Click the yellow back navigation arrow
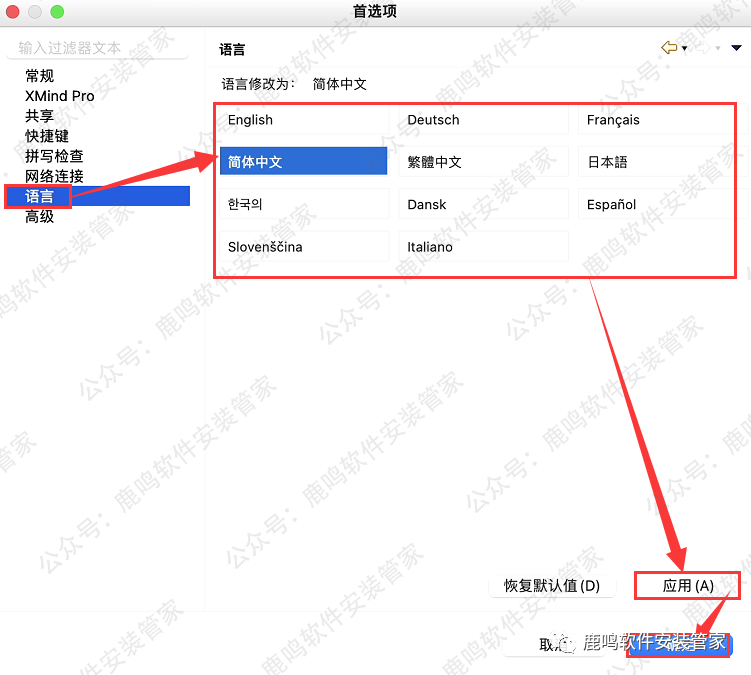Screen dimensions: 751x675 [669, 48]
